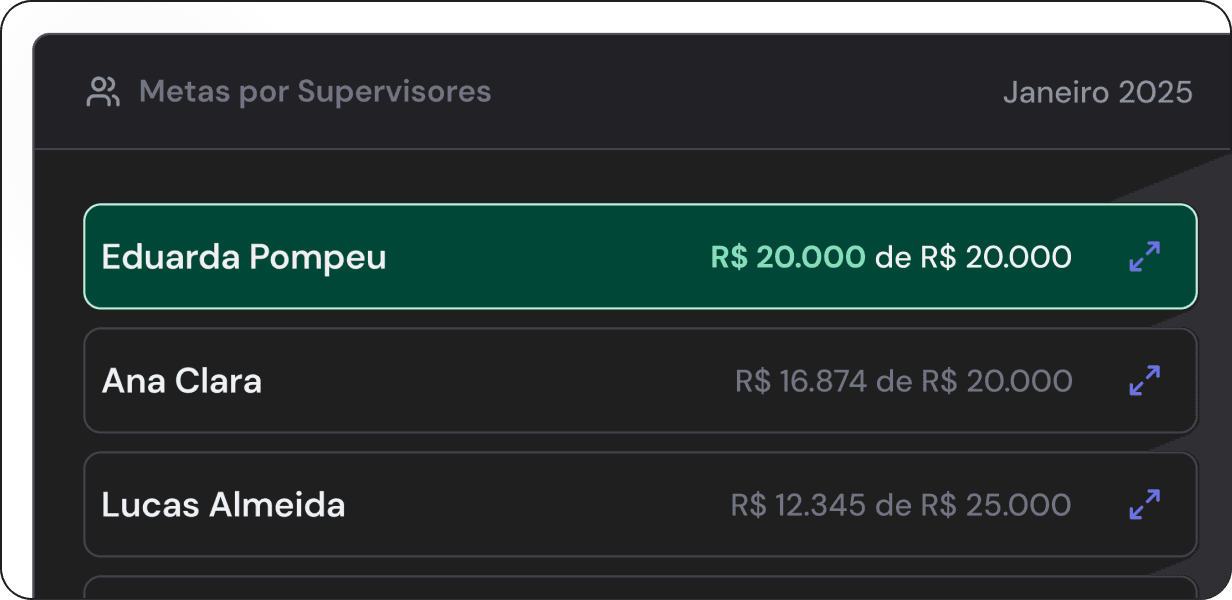Click the partially visible fourth supervisor row
Image resolution: width=1232 pixels, height=600 pixels.
point(640,588)
